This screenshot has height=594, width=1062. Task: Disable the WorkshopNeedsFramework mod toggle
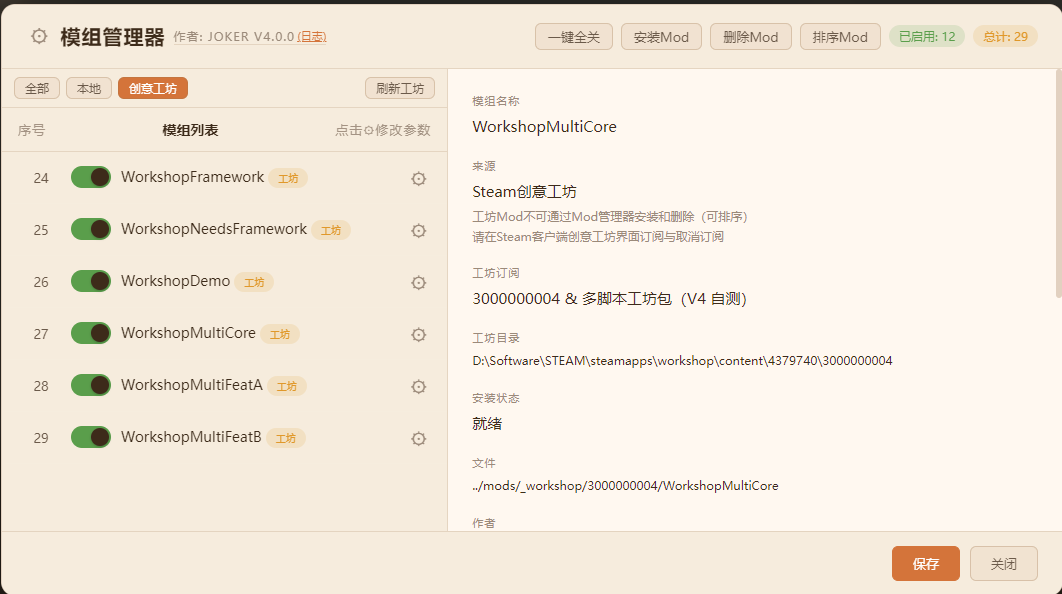coord(91,229)
